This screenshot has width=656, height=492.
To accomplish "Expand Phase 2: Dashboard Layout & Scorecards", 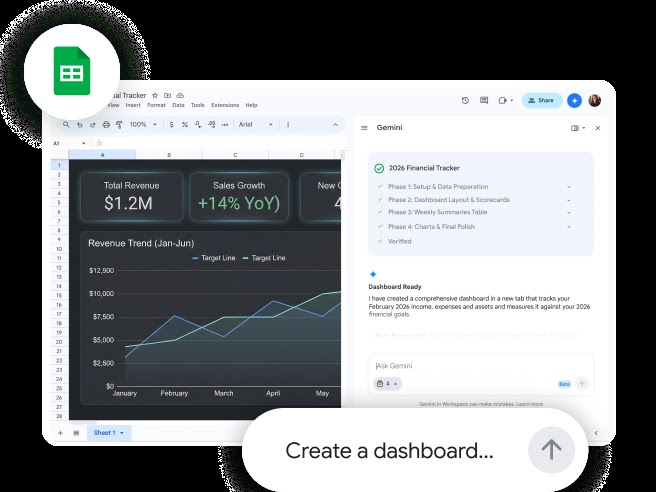I will [x=569, y=200].
